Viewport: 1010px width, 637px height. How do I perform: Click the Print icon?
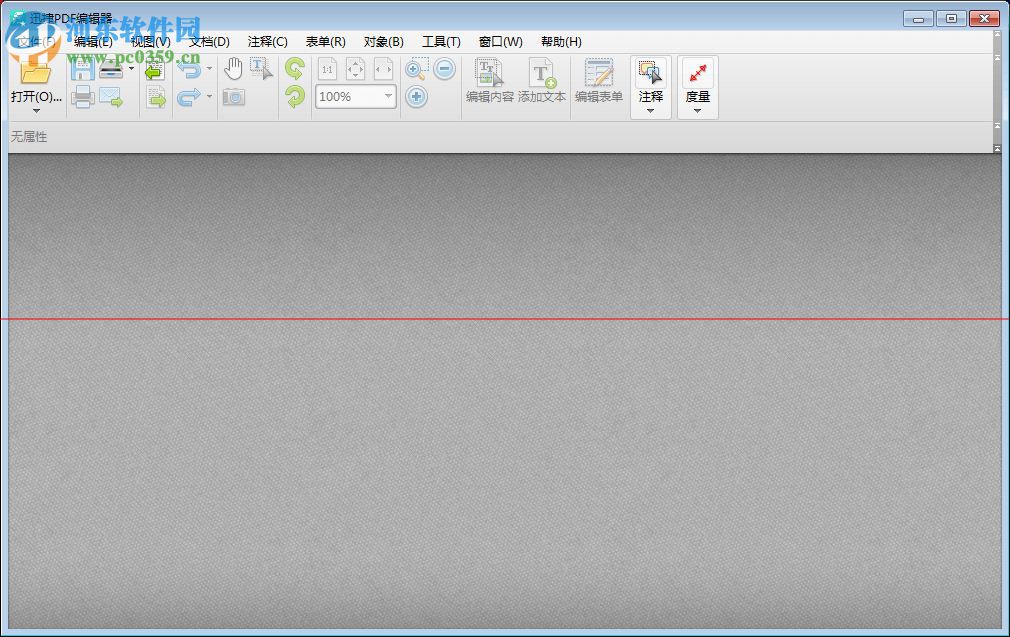coord(82,97)
